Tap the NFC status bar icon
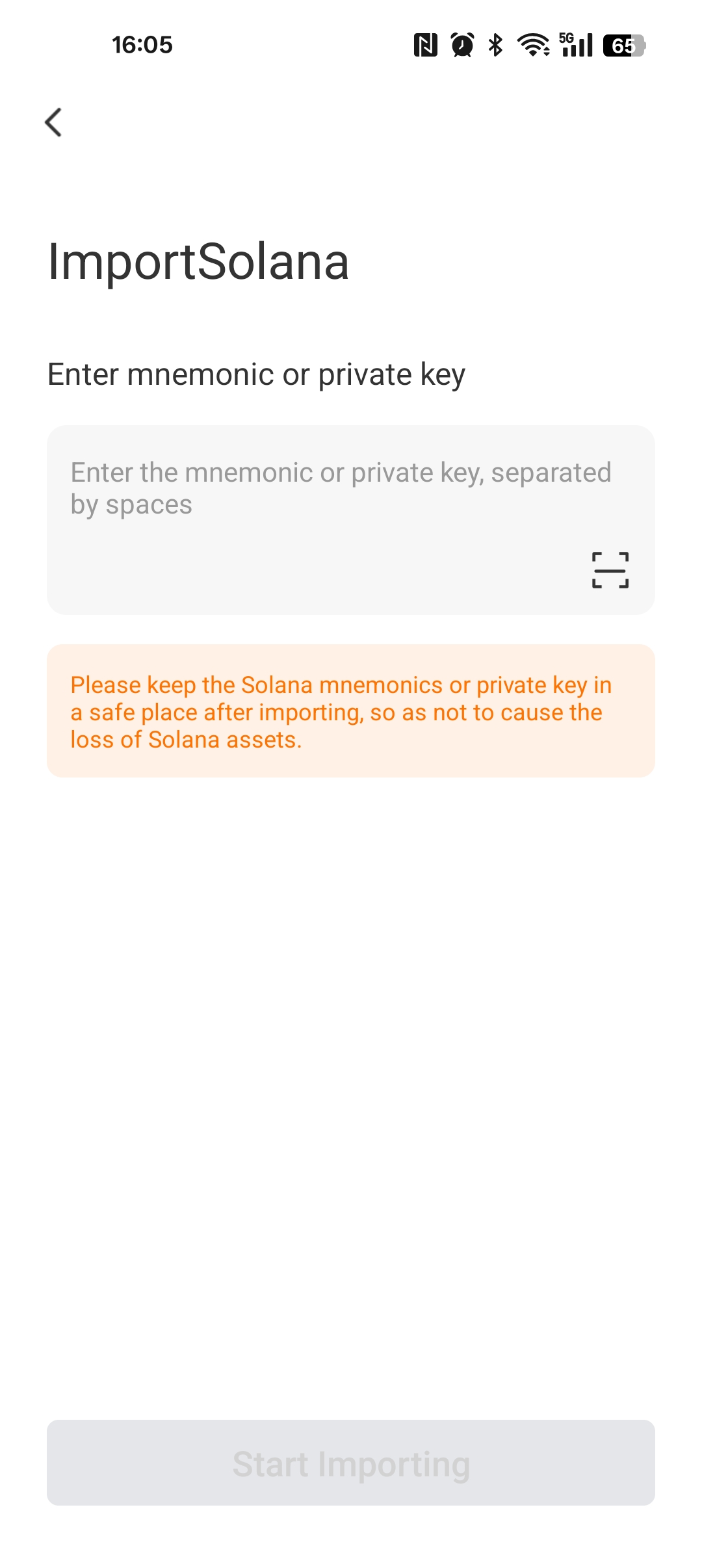Screen dimensions: 702x1568 [425, 46]
